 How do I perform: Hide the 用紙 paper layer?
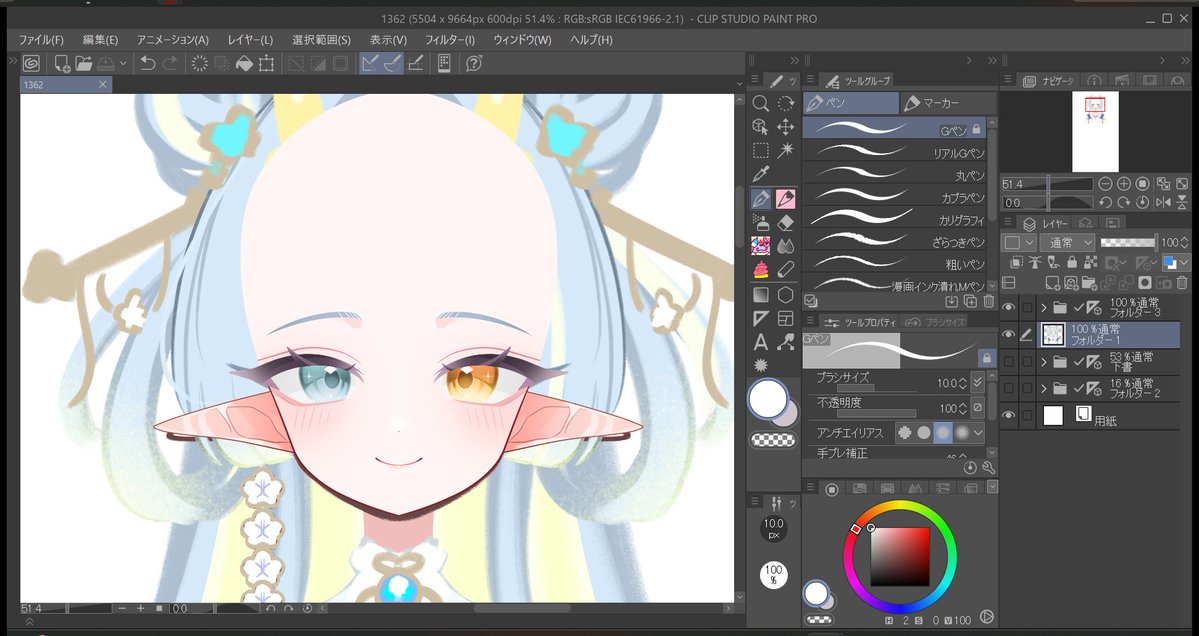click(1009, 415)
